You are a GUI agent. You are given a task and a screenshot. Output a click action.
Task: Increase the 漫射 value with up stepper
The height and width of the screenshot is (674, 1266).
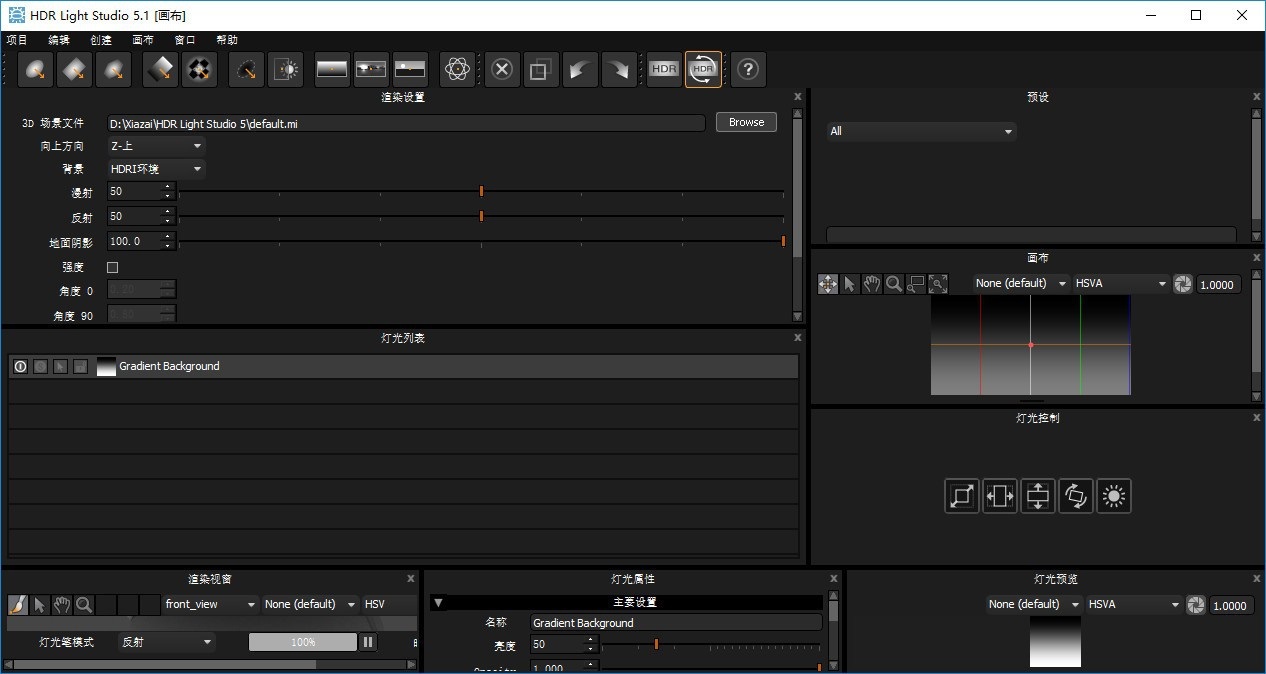point(167,186)
